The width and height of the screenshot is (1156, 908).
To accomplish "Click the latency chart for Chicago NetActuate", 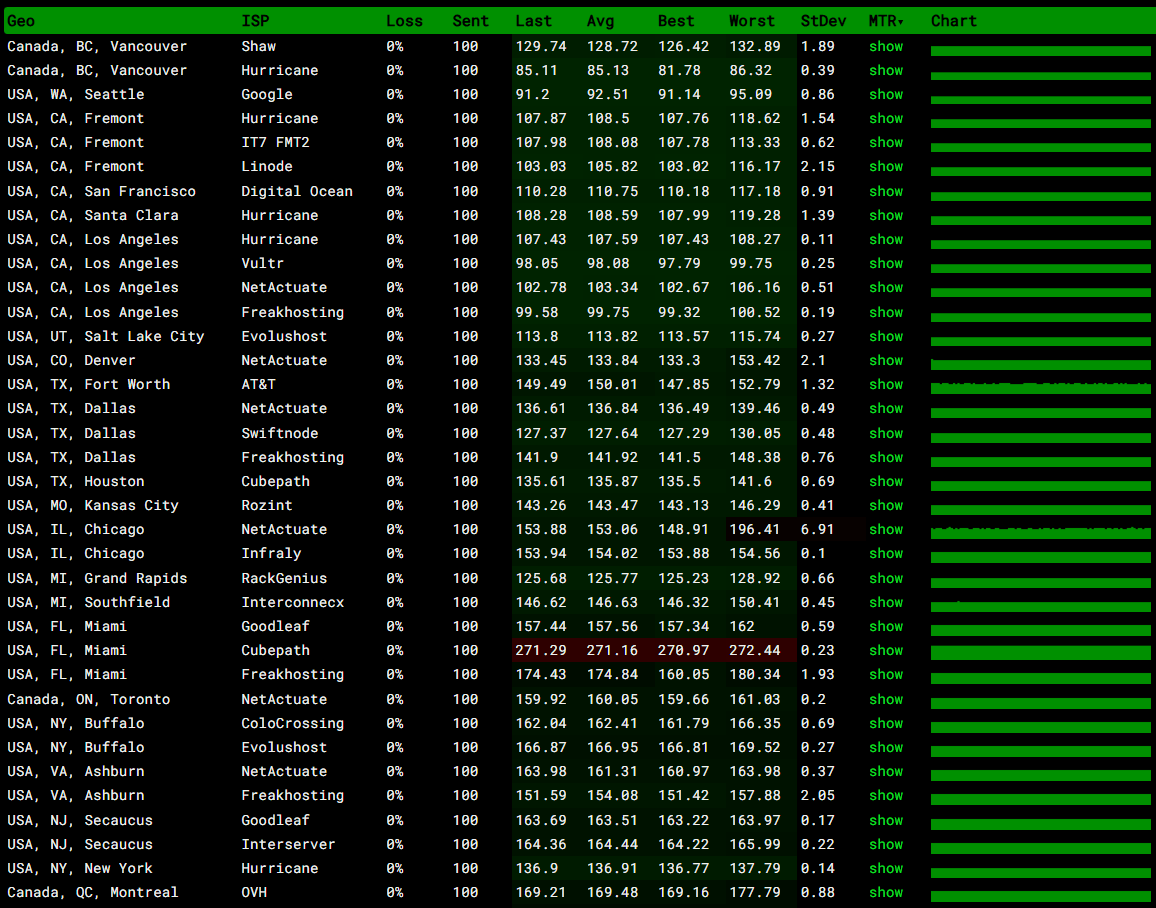I will 1040,534.
